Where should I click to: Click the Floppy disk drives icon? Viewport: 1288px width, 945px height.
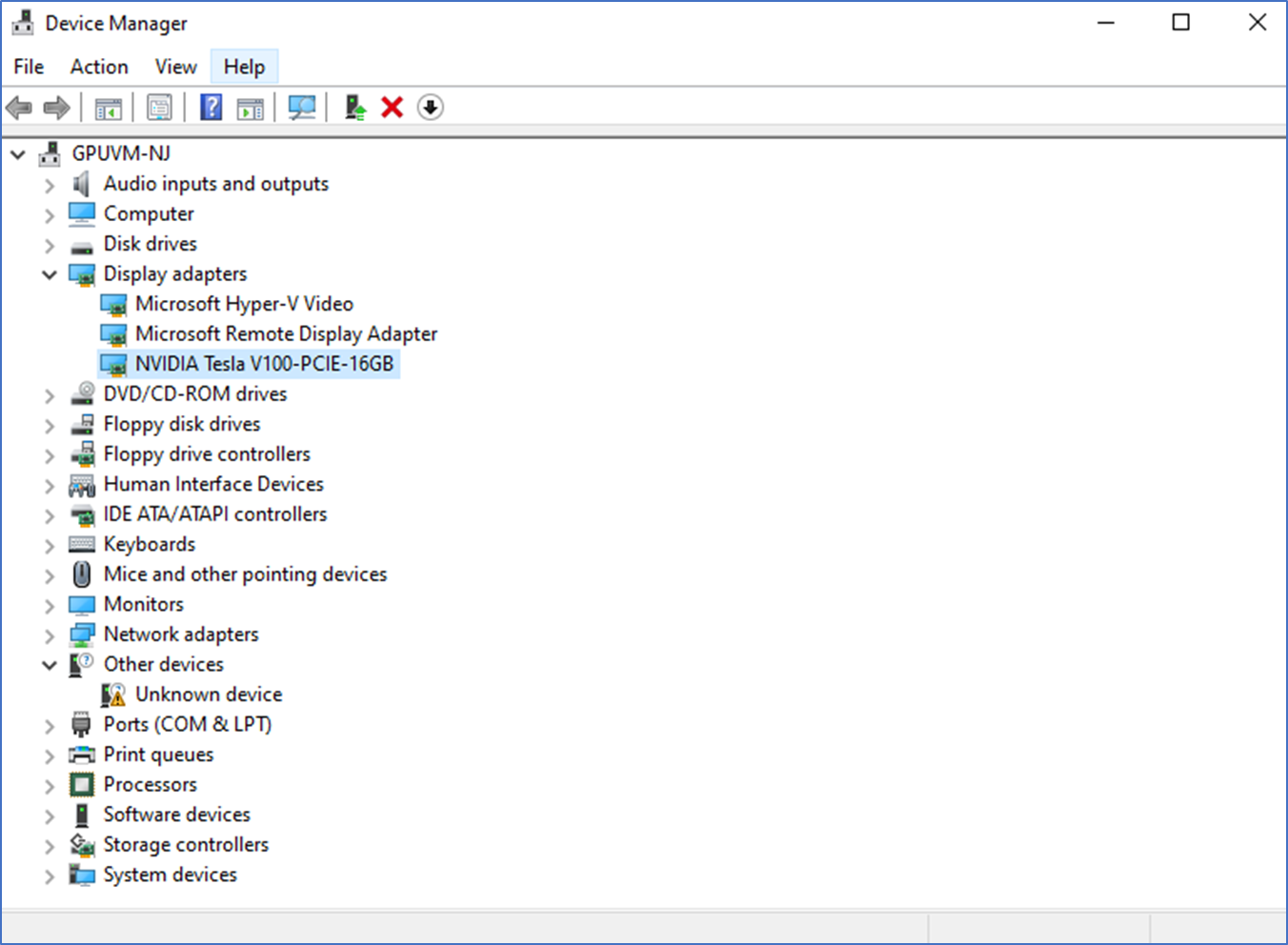[x=82, y=424]
